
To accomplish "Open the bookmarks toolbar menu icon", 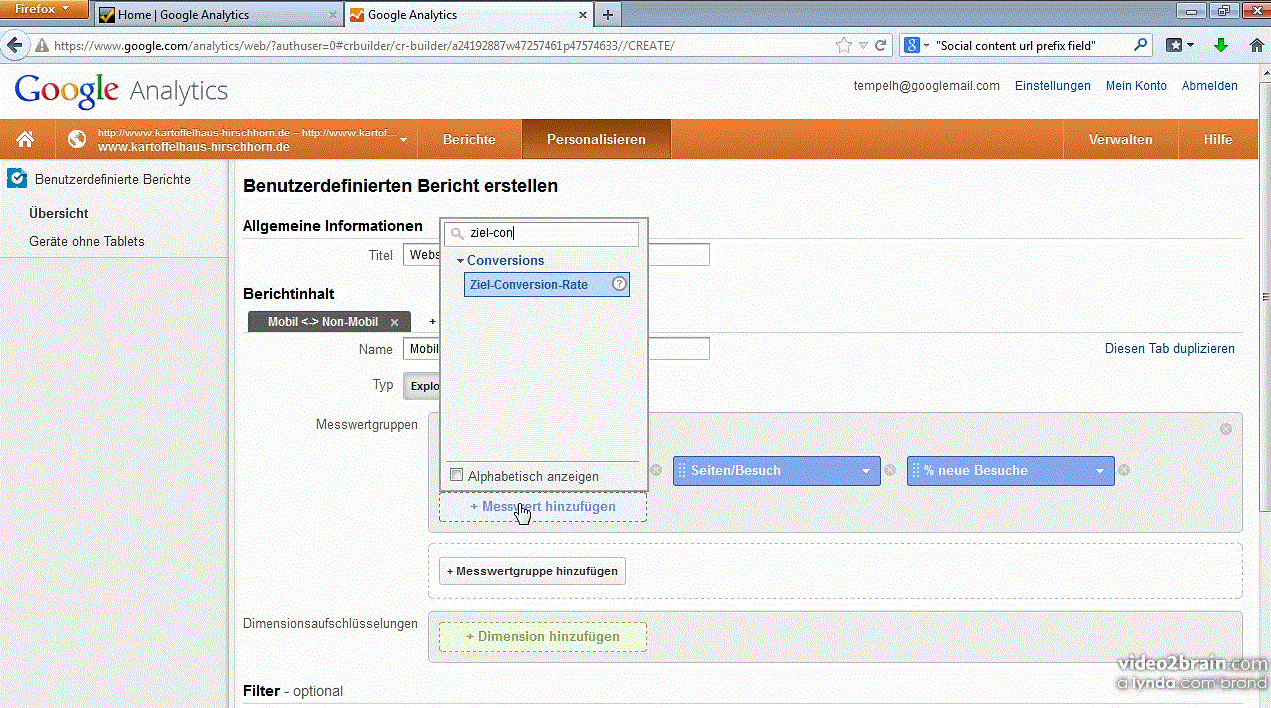I will click(1180, 45).
